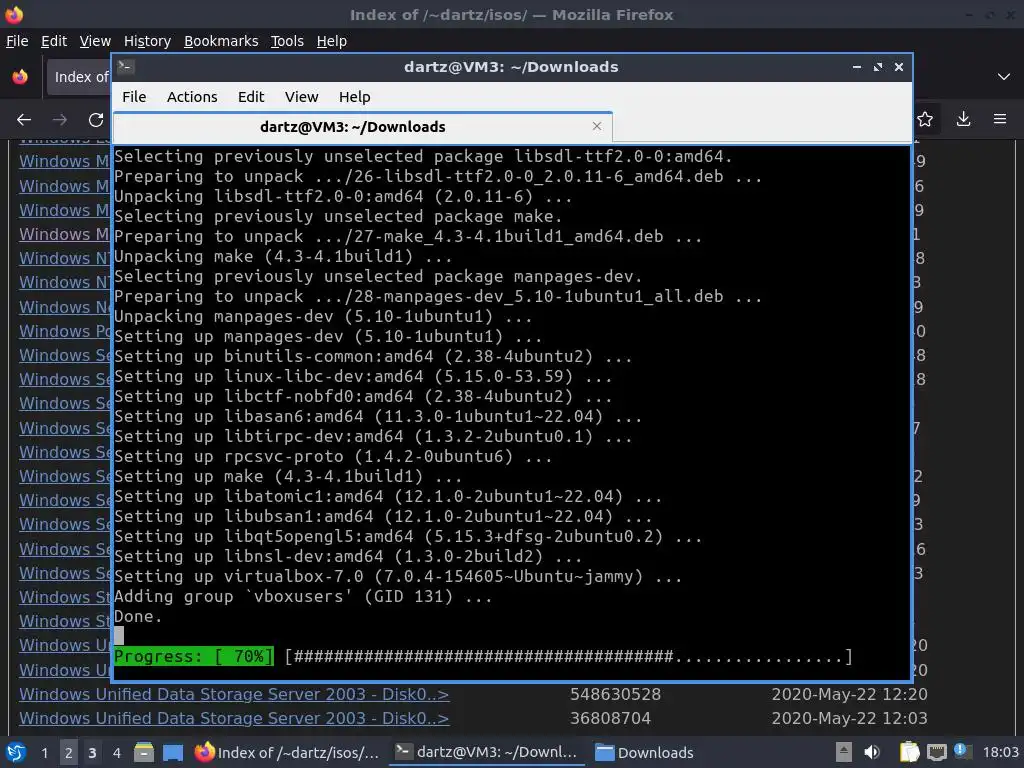Open Firefox's downloads panel

tap(963, 119)
